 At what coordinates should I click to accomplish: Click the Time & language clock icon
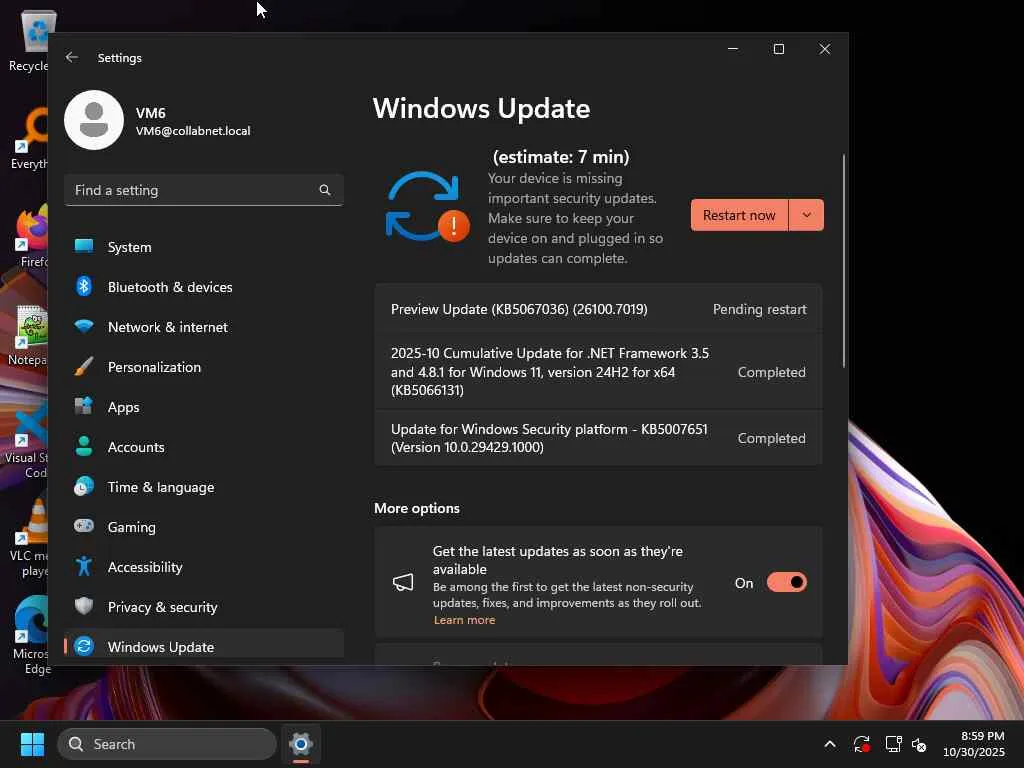click(84, 487)
